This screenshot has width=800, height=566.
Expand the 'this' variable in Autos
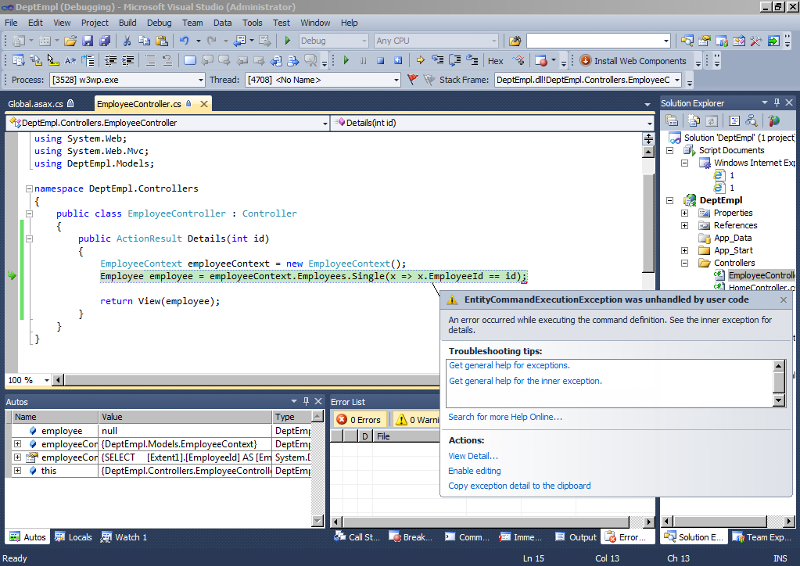[x=17, y=470]
